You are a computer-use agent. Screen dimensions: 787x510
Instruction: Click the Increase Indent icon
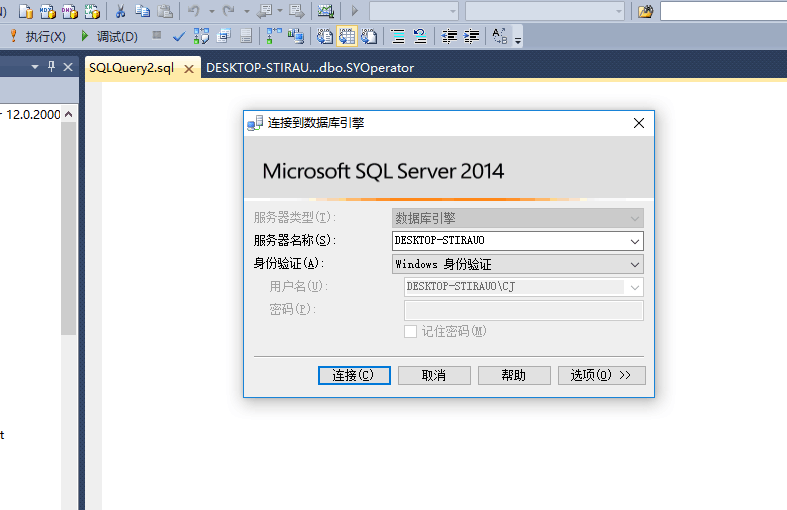[x=471, y=36]
